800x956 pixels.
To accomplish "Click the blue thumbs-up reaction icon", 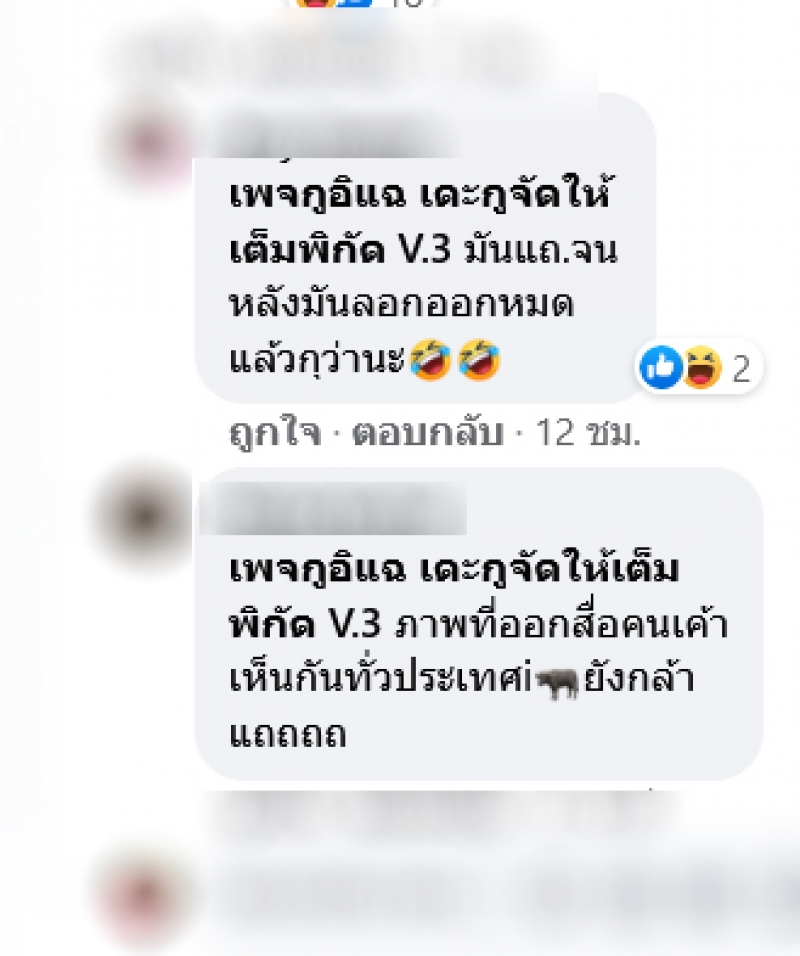I will [x=661, y=367].
